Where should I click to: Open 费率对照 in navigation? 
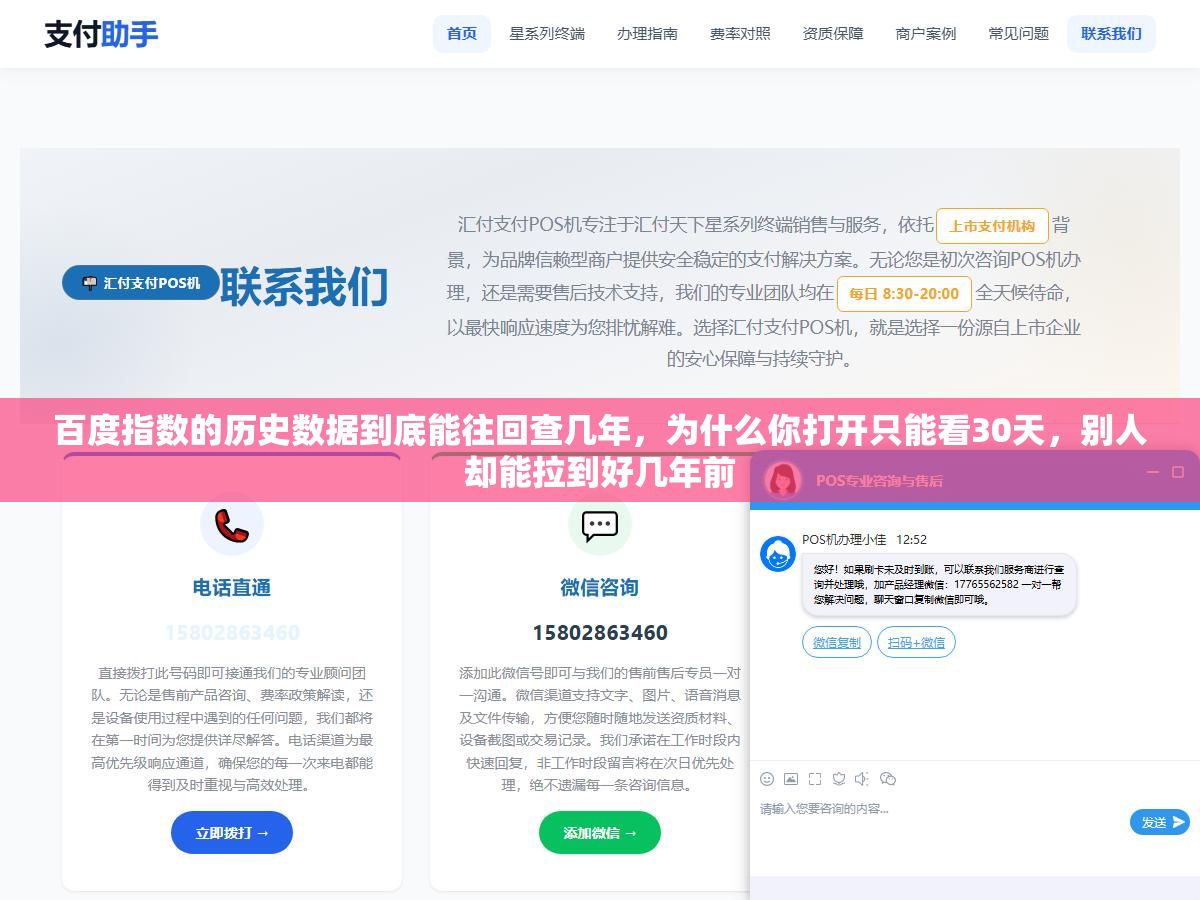740,34
